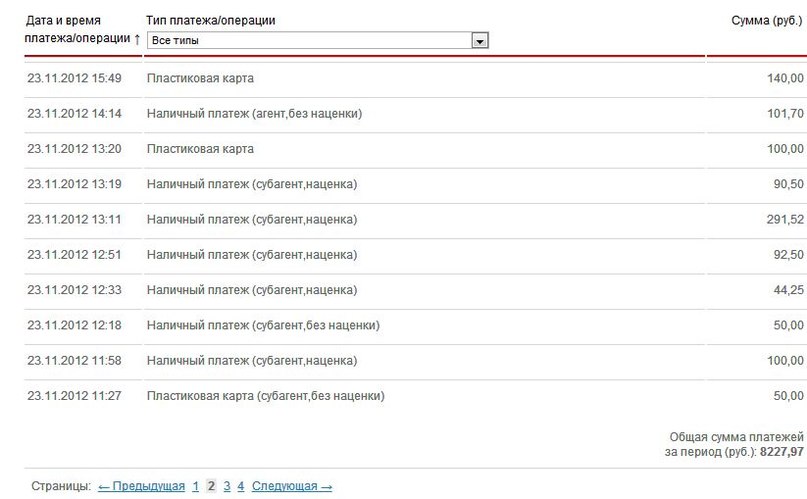Screen dimensions: 807x499
Task: Click the dropdown arrow button of type filter
Action: coord(480,41)
